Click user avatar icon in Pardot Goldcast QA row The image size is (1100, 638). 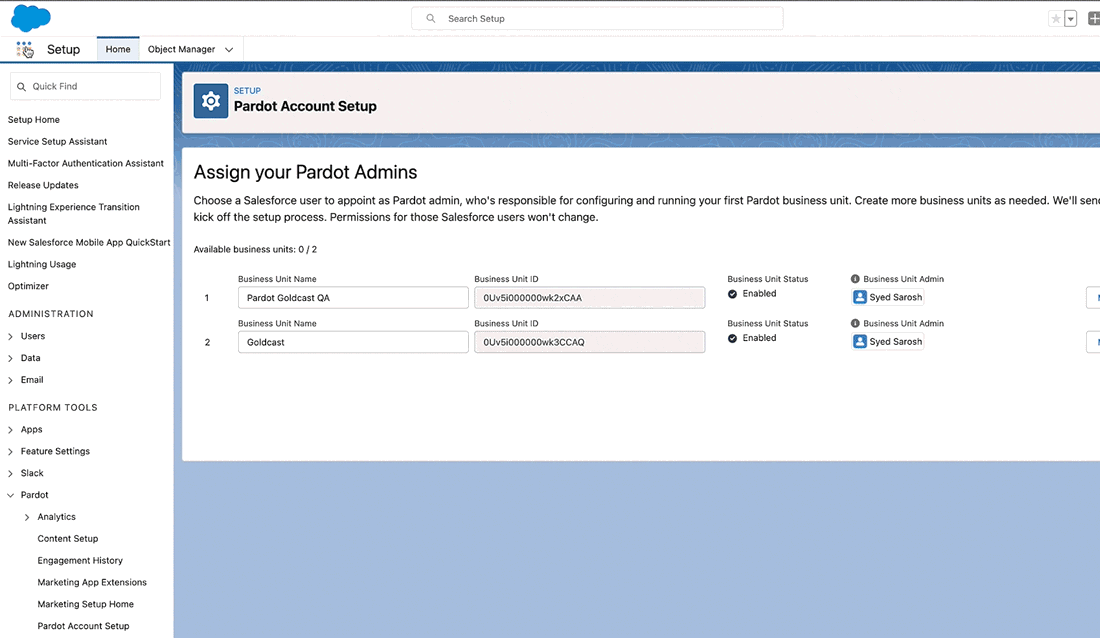point(860,297)
